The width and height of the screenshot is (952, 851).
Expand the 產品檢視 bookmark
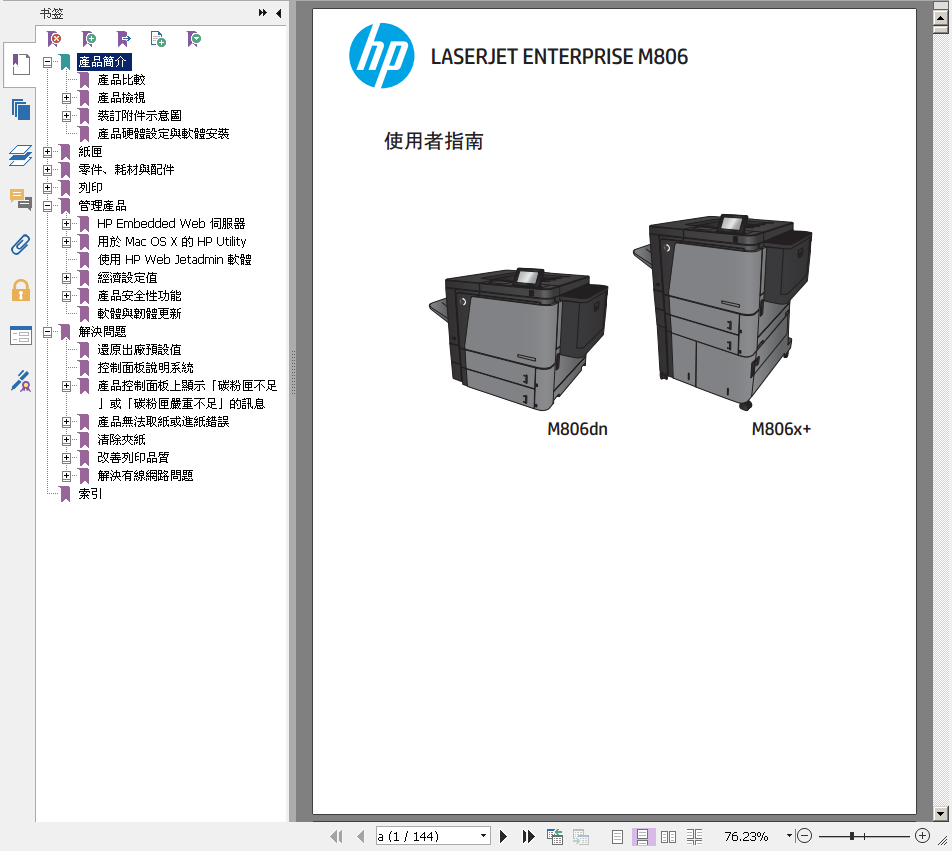click(67, 98)
